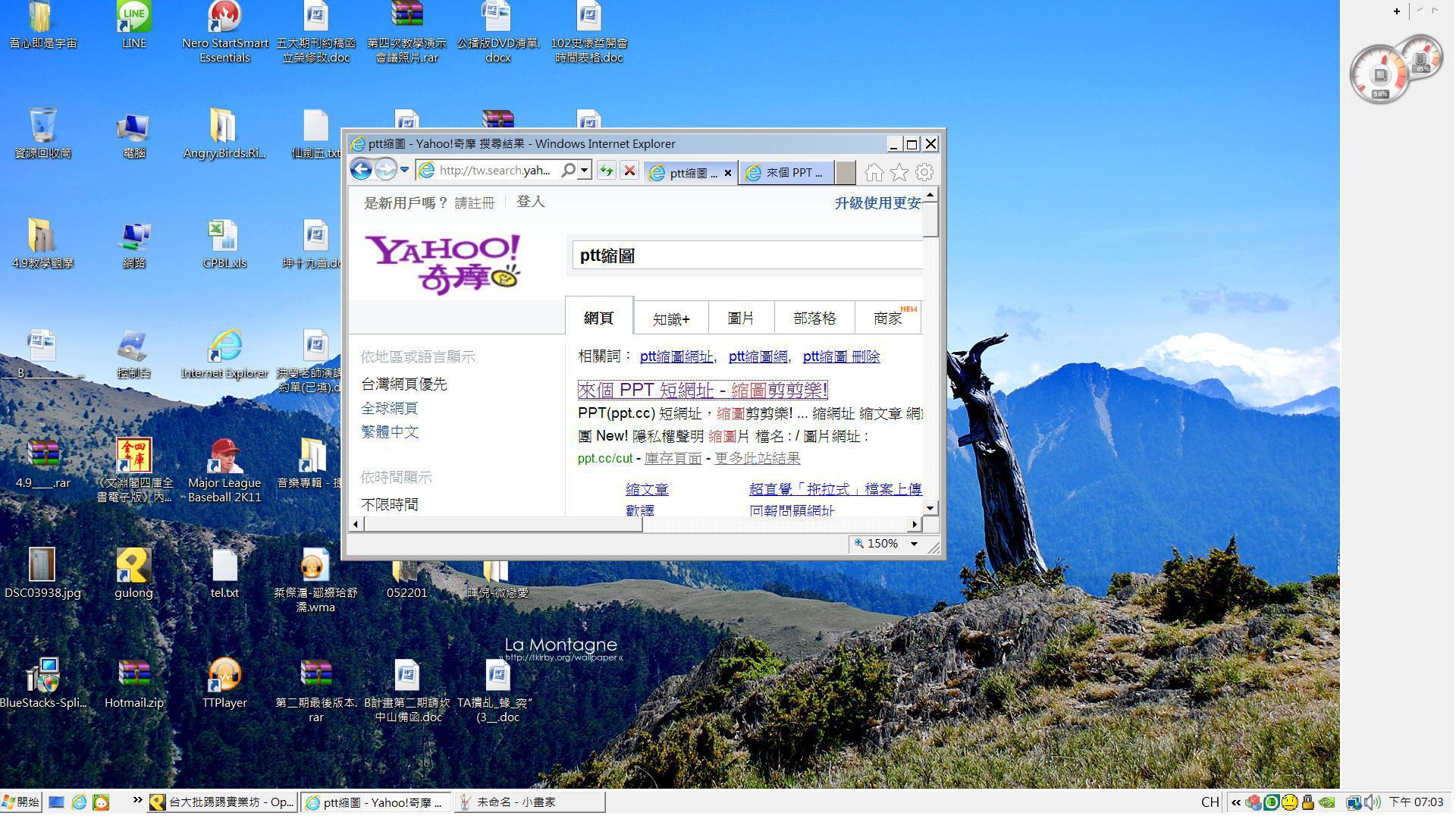The image size is (1456, 819).
Task: Click the red stop loading icon
Action: (x=629, y=171)
